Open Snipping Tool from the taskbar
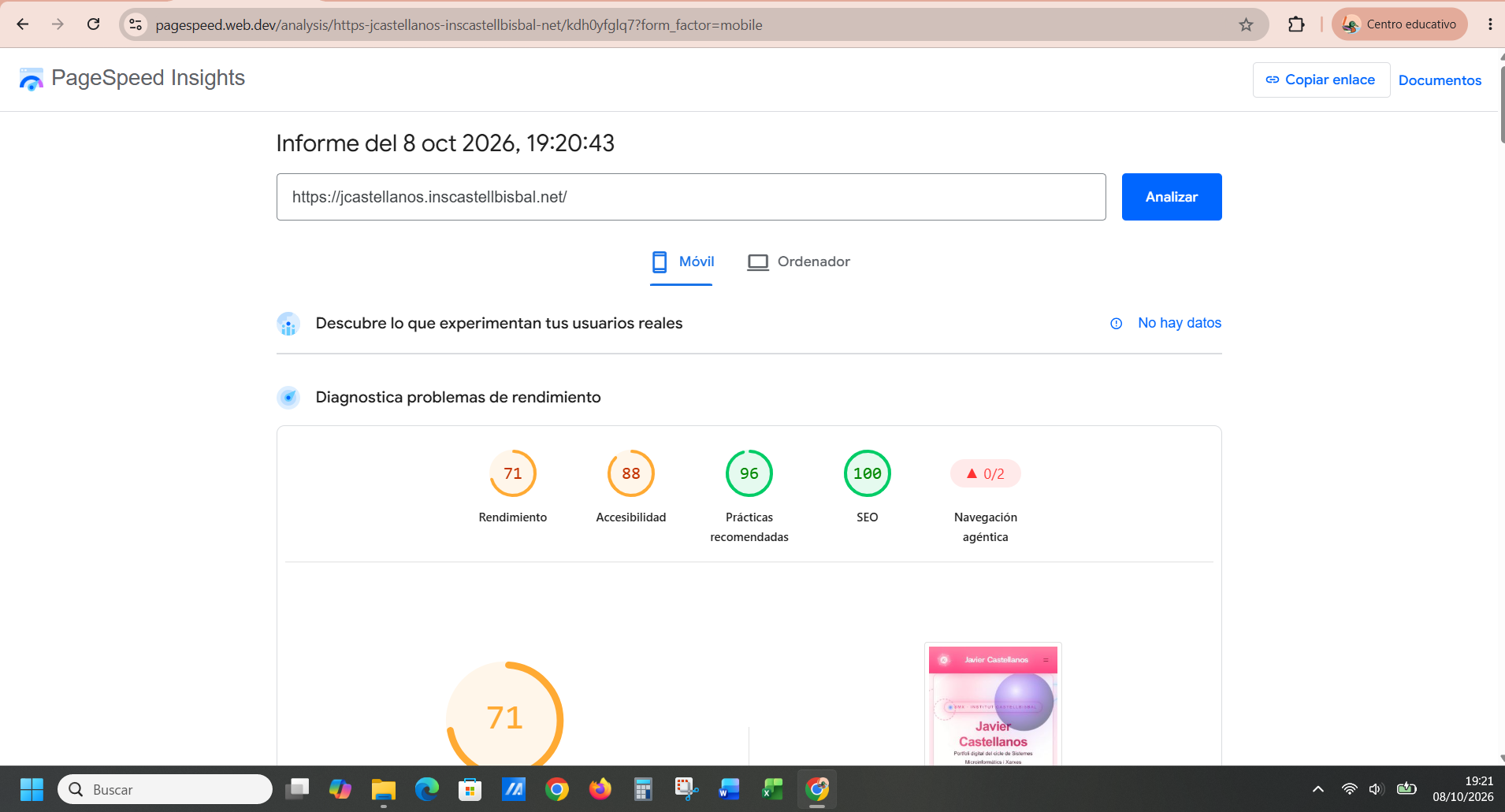The width and height of the screenshot is (1505, 812). click(687, 789)
